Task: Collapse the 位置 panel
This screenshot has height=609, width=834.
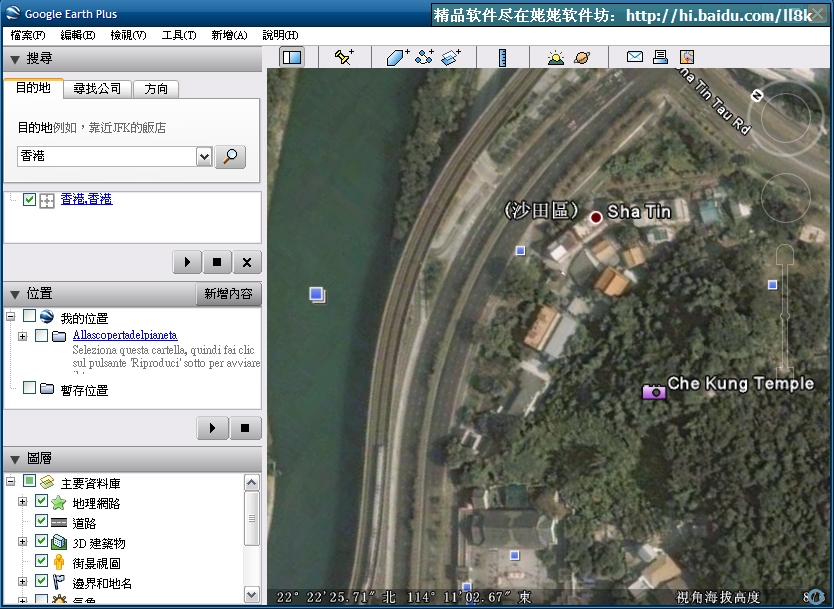Action: [15, 294]
